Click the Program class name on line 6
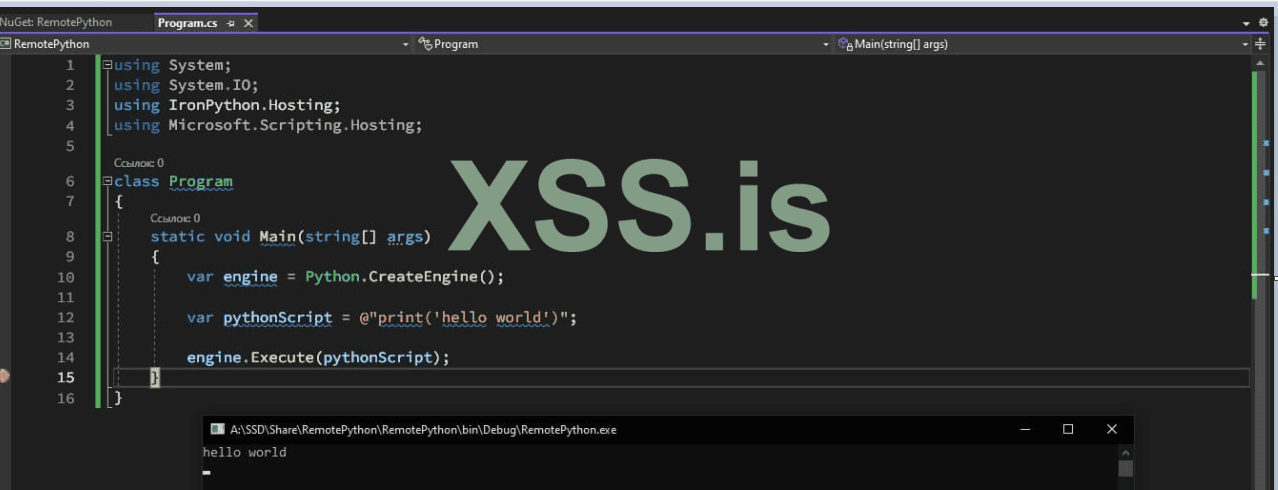 coord(200,182)
